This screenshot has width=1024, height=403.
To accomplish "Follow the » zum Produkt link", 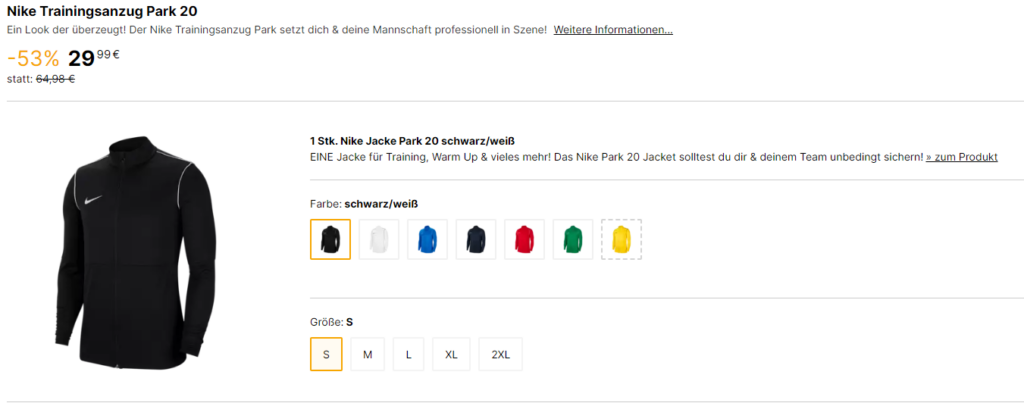I will pyautogui.click(x=961, y=157).
